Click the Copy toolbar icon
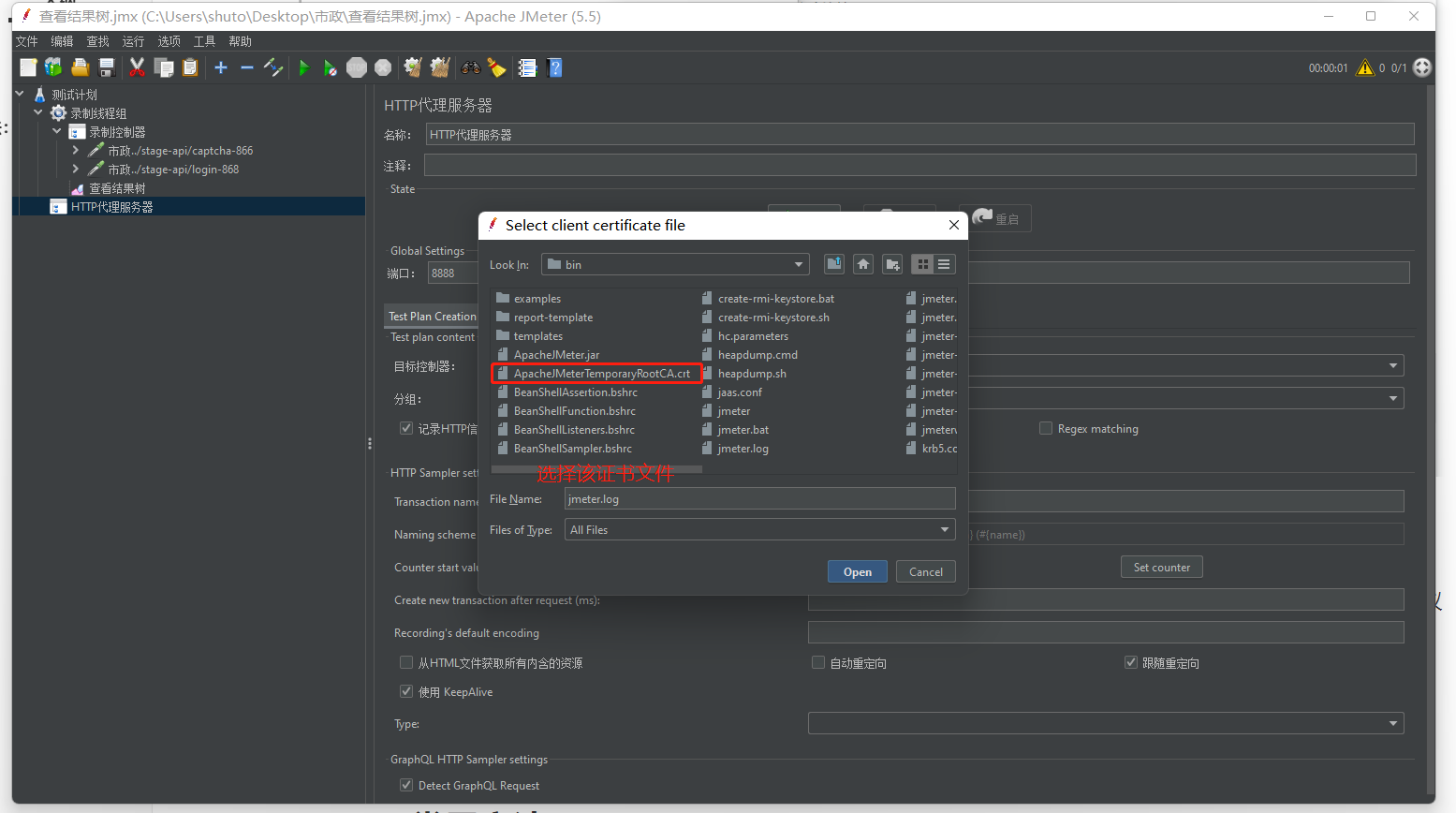Image resolution: width=1456 pixels, height=813 pixels. pyautogui.click(x=164, y=67)
